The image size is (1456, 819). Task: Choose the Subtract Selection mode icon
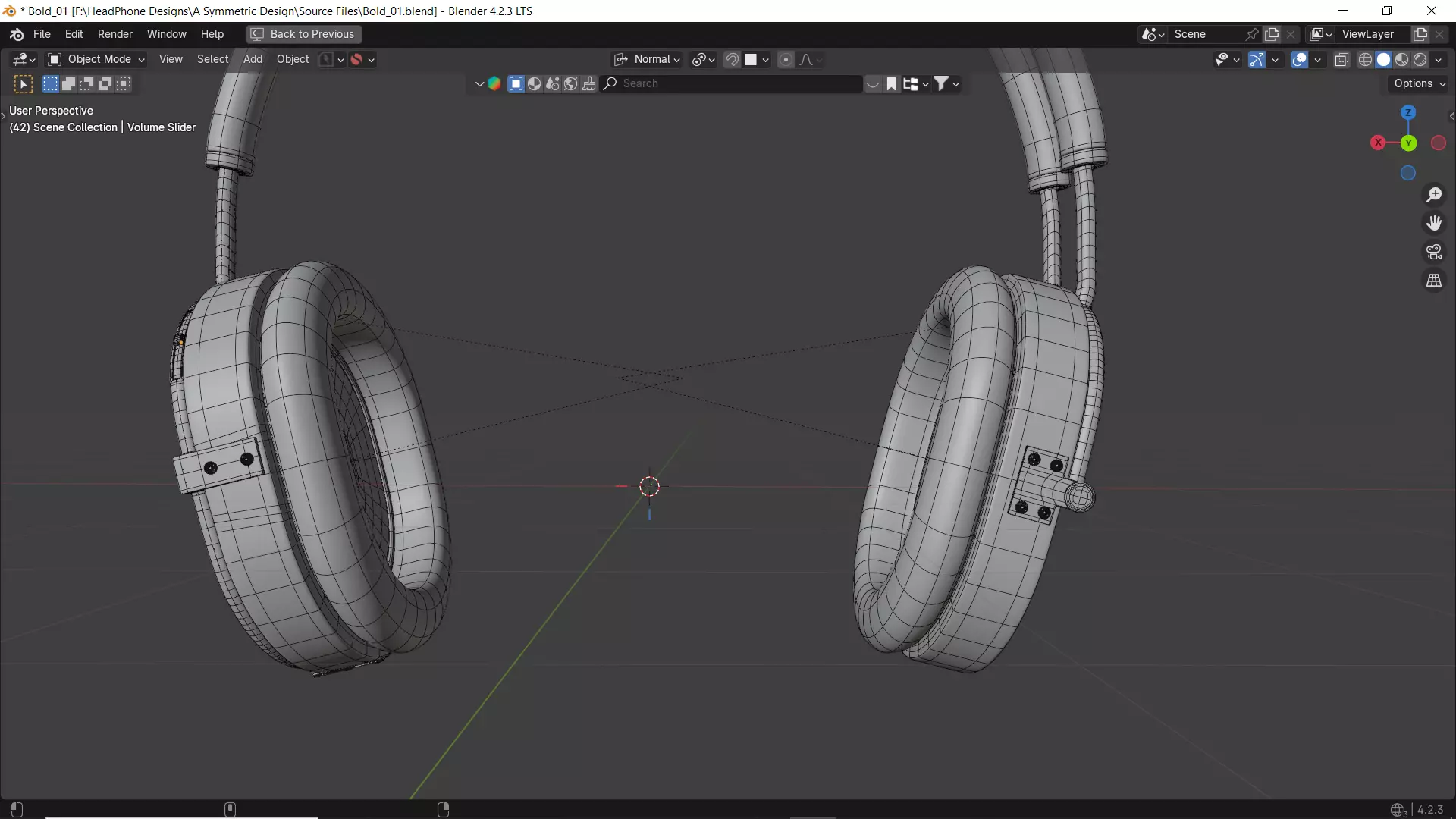click(x=86, y=84)
